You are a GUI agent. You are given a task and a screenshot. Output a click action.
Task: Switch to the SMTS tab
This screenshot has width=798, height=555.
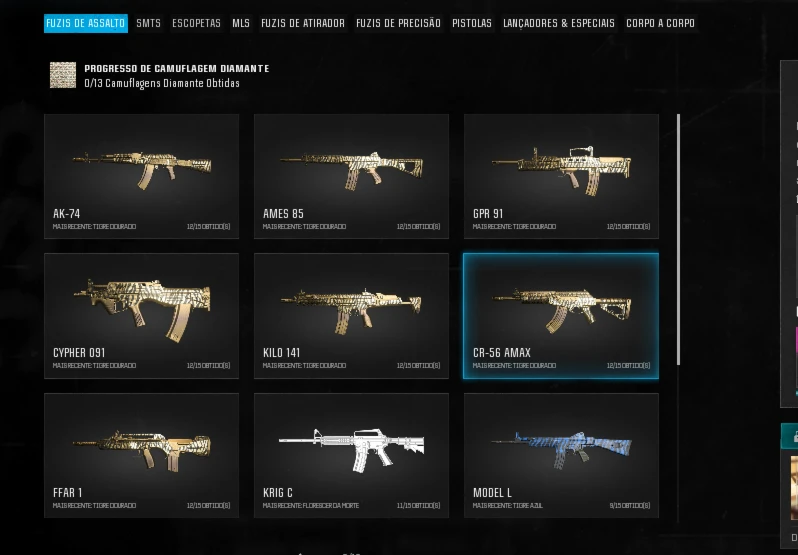(x=149, y=23)
